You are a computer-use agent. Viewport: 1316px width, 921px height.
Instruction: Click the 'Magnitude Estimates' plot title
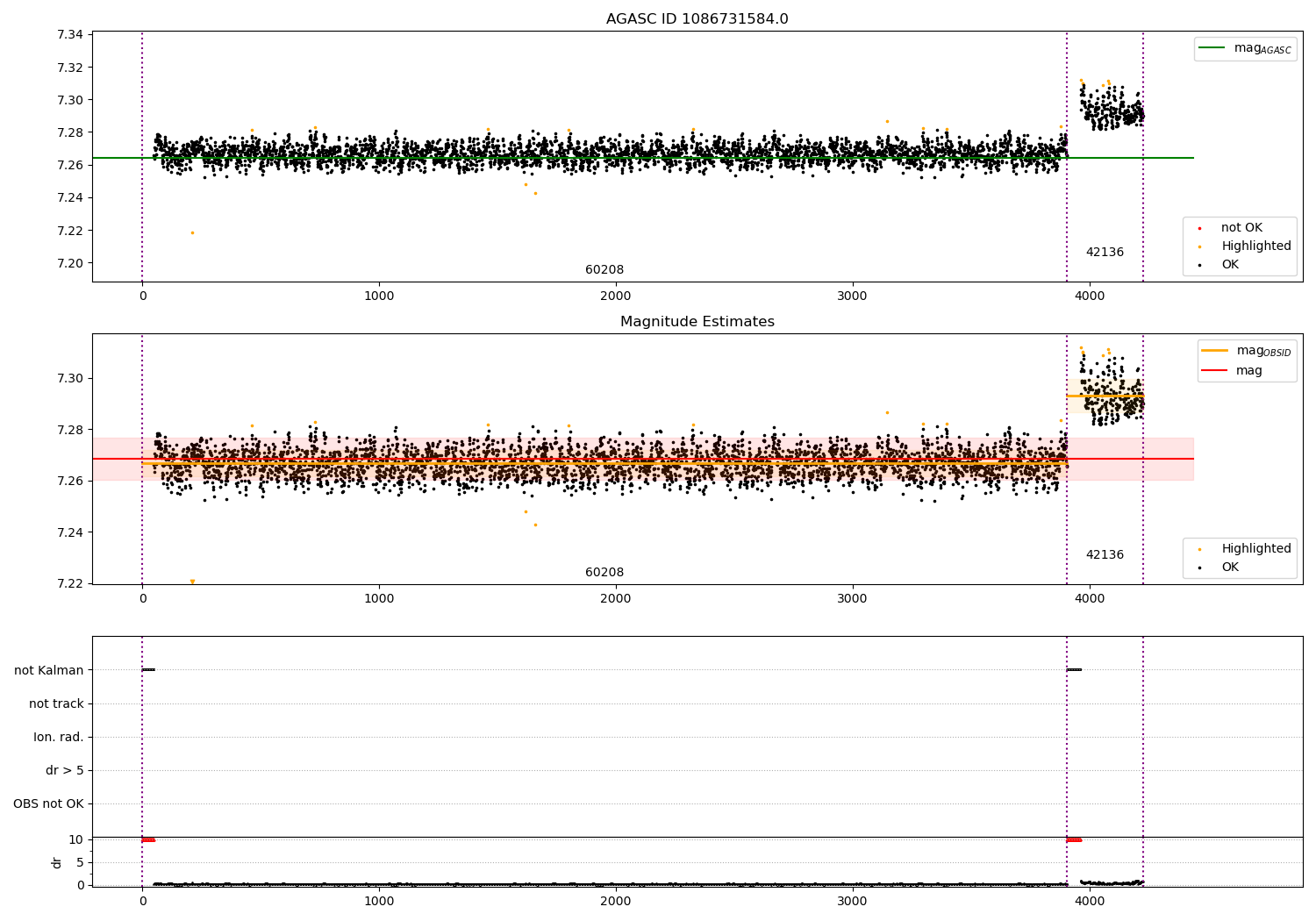point(697,322)
